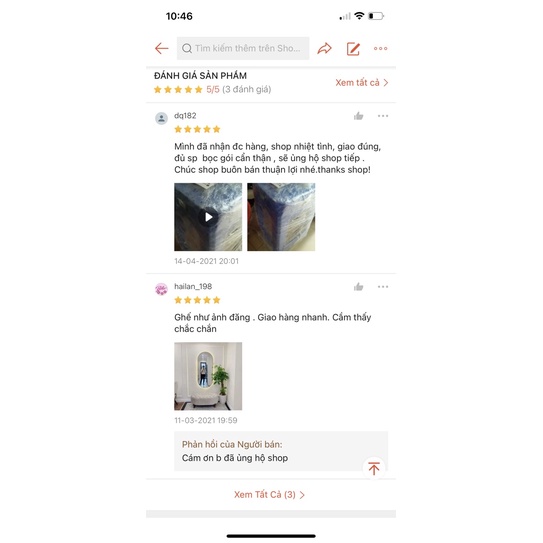Expand all reviews via 'Xem Tất Cả (3)'
This screenshot has height=543, width=543.
pyautogui.click(x=269, y=495)
